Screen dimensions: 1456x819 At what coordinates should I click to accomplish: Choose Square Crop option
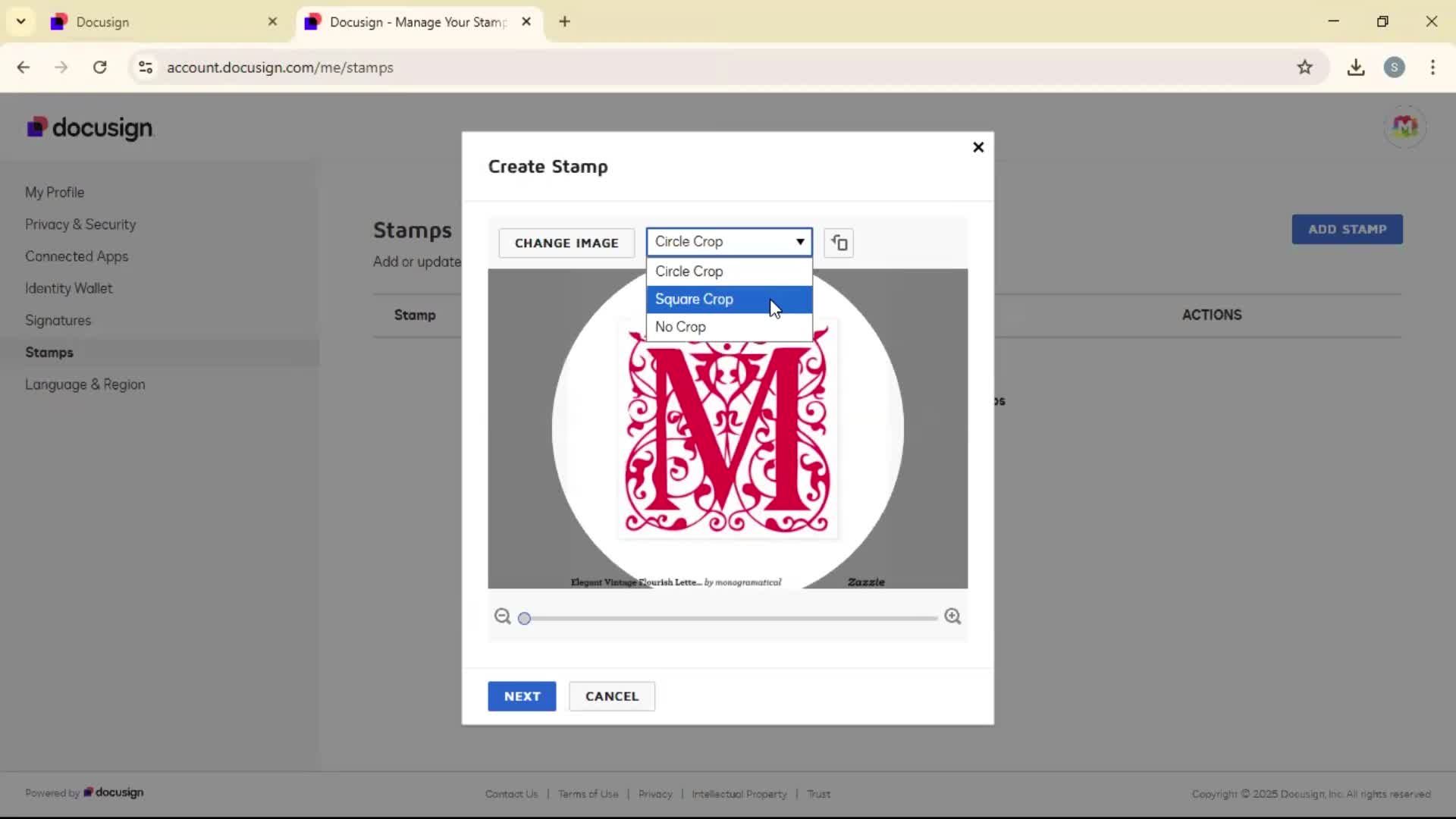(x=729, y=300)
